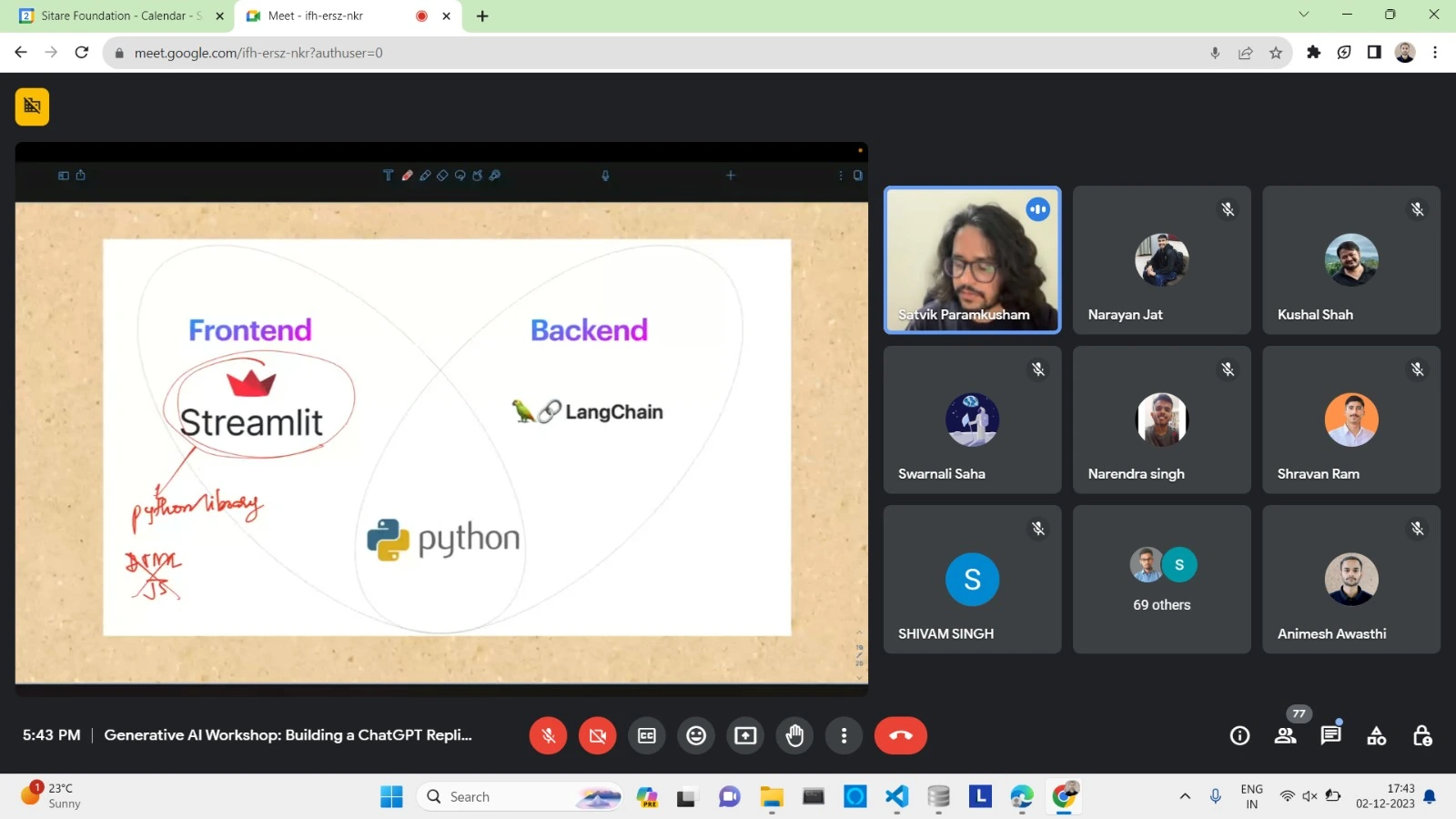Open the emoji reactions picker
The image size is (1456, 819).
696,735
